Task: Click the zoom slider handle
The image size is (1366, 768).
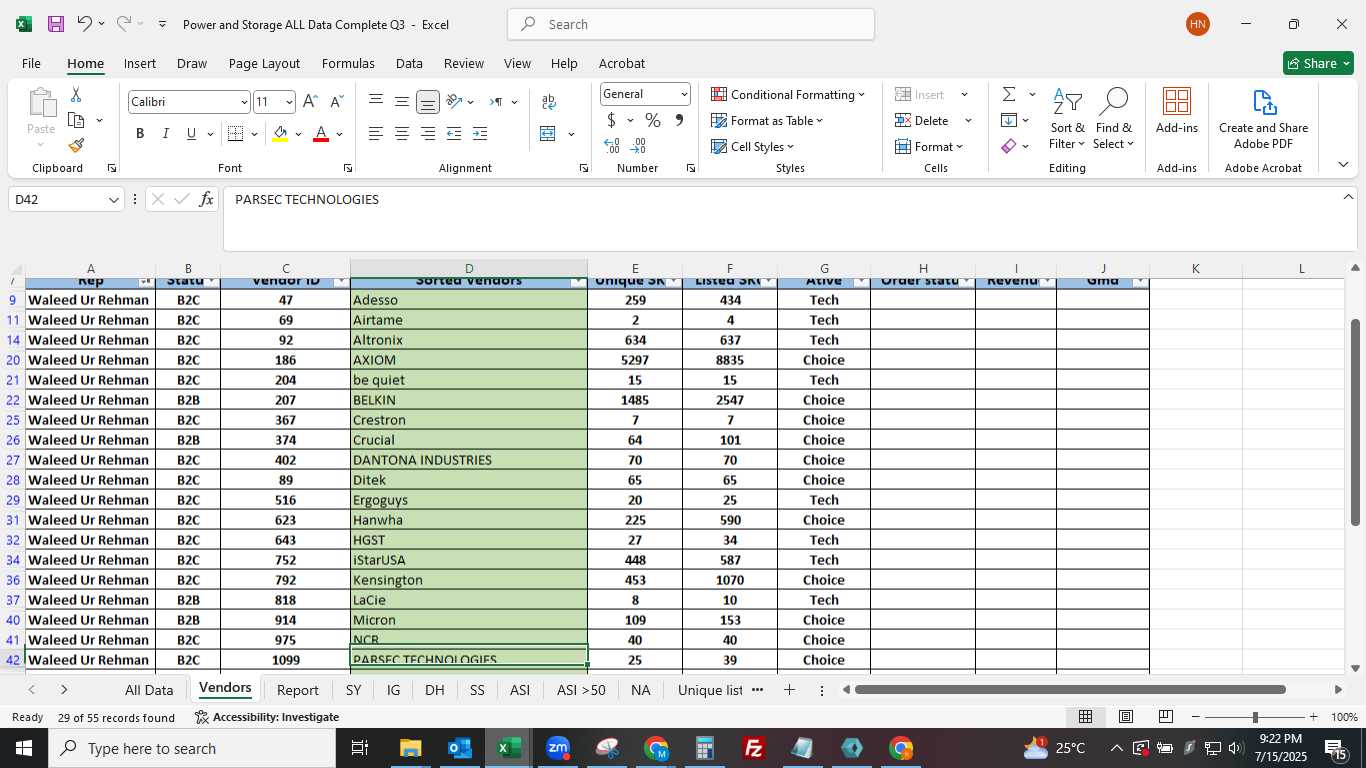Action: (1255, 717)
